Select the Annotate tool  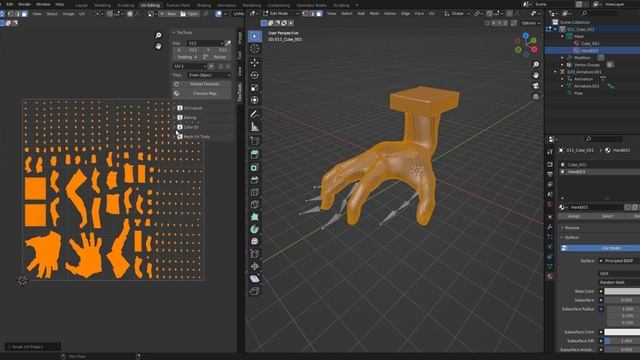click(255, 114)
